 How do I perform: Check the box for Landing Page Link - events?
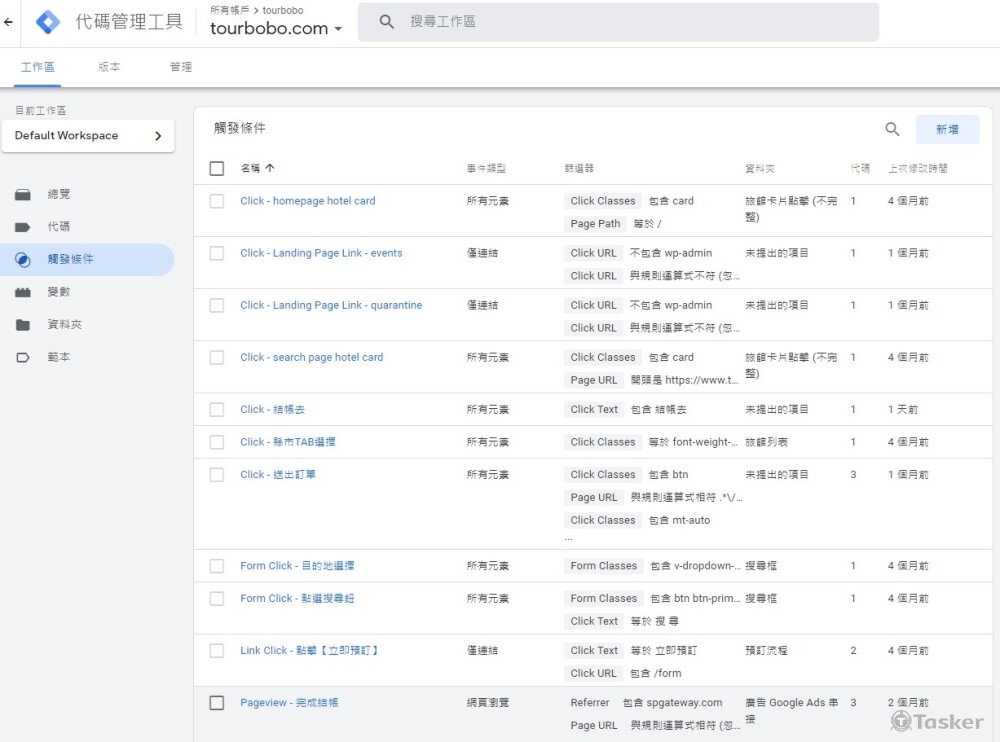coord(217,253)
